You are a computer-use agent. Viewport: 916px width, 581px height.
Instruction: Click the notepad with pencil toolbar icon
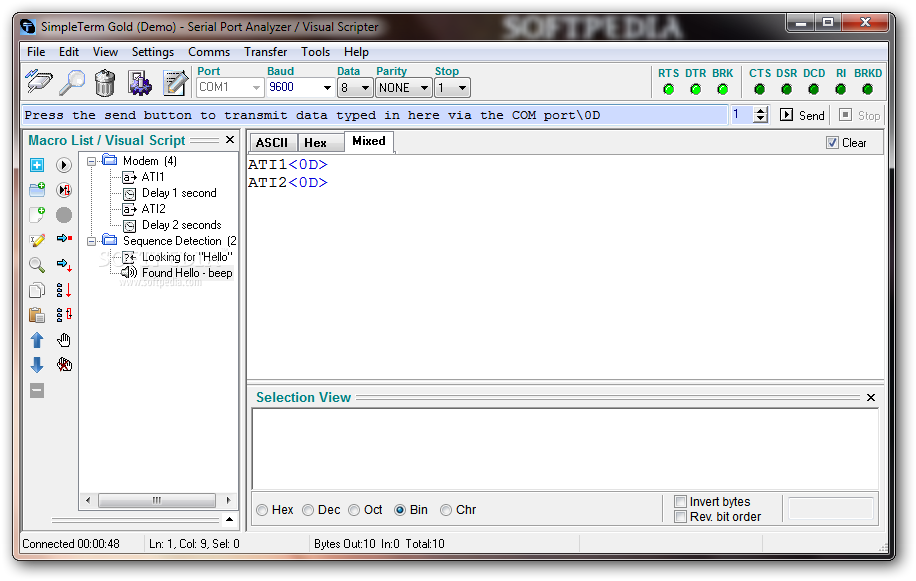(x=175, y=82)
